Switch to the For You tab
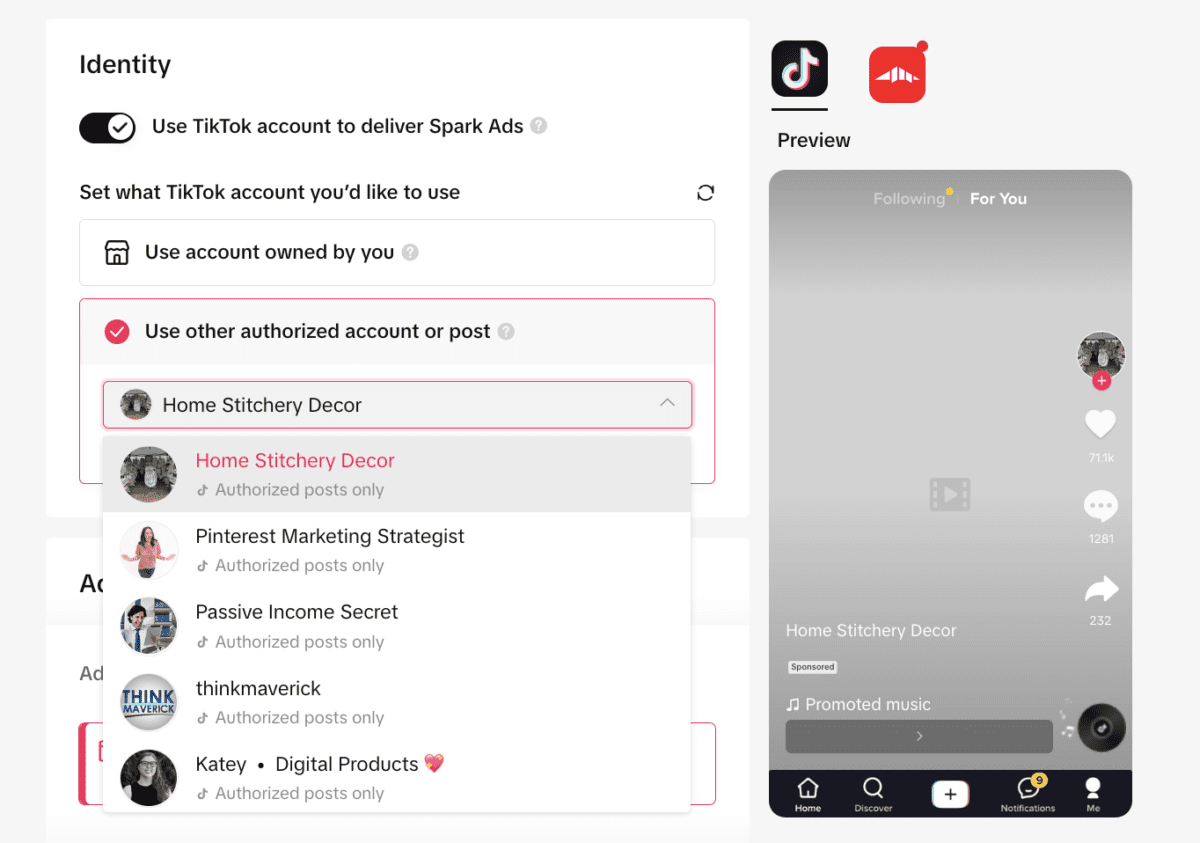Viewport: 1200px width, 843px height. (997, 198)
